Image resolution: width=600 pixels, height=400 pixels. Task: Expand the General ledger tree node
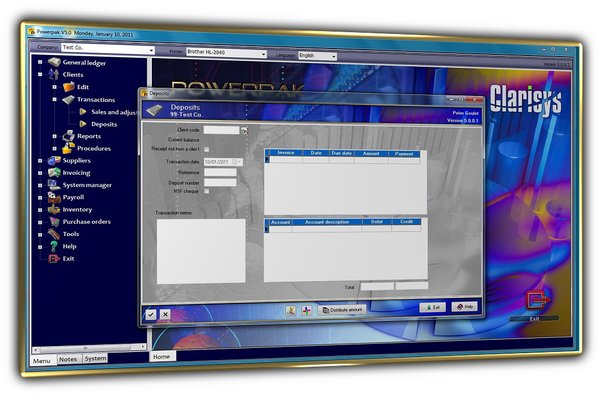pos(40,62)
